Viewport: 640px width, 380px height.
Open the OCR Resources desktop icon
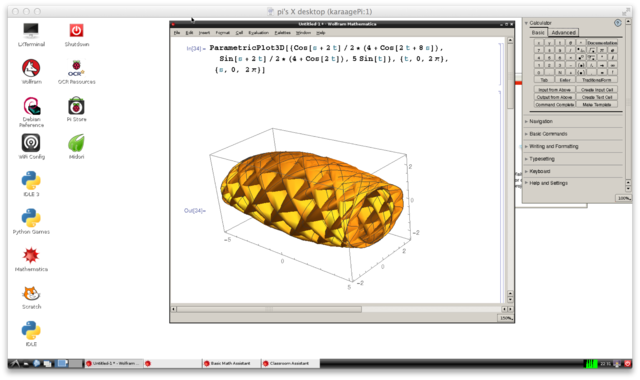[76, 71]
